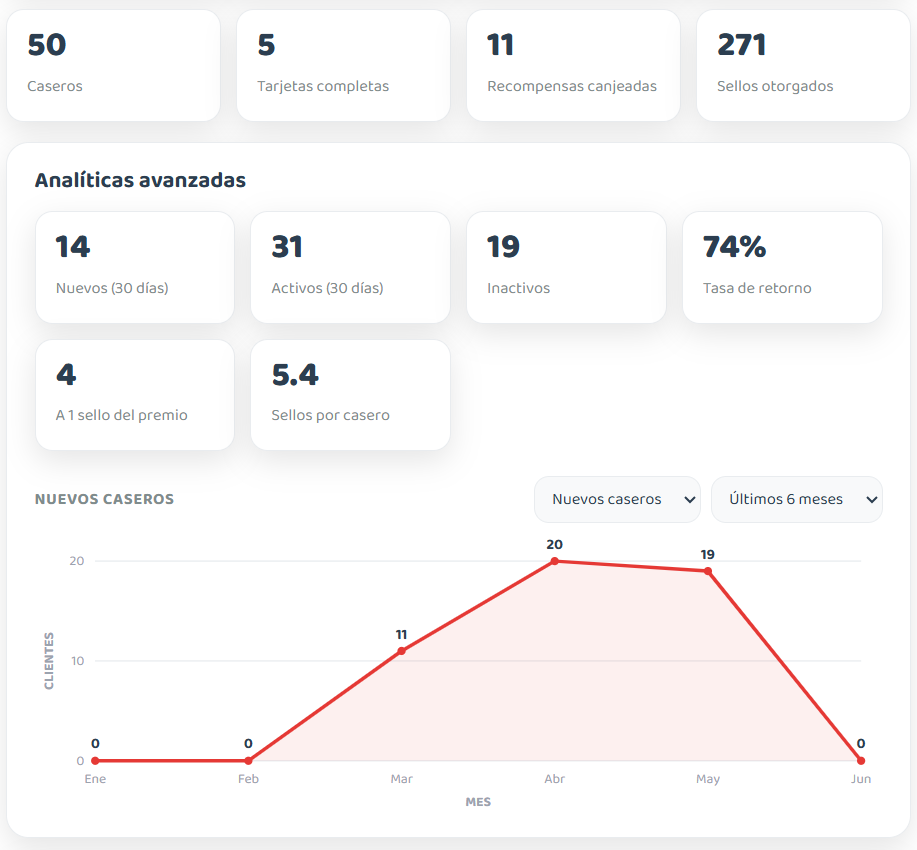
Task: Open the Últimos 6 meses period dropdown
Action: click(x=797, y=499)
